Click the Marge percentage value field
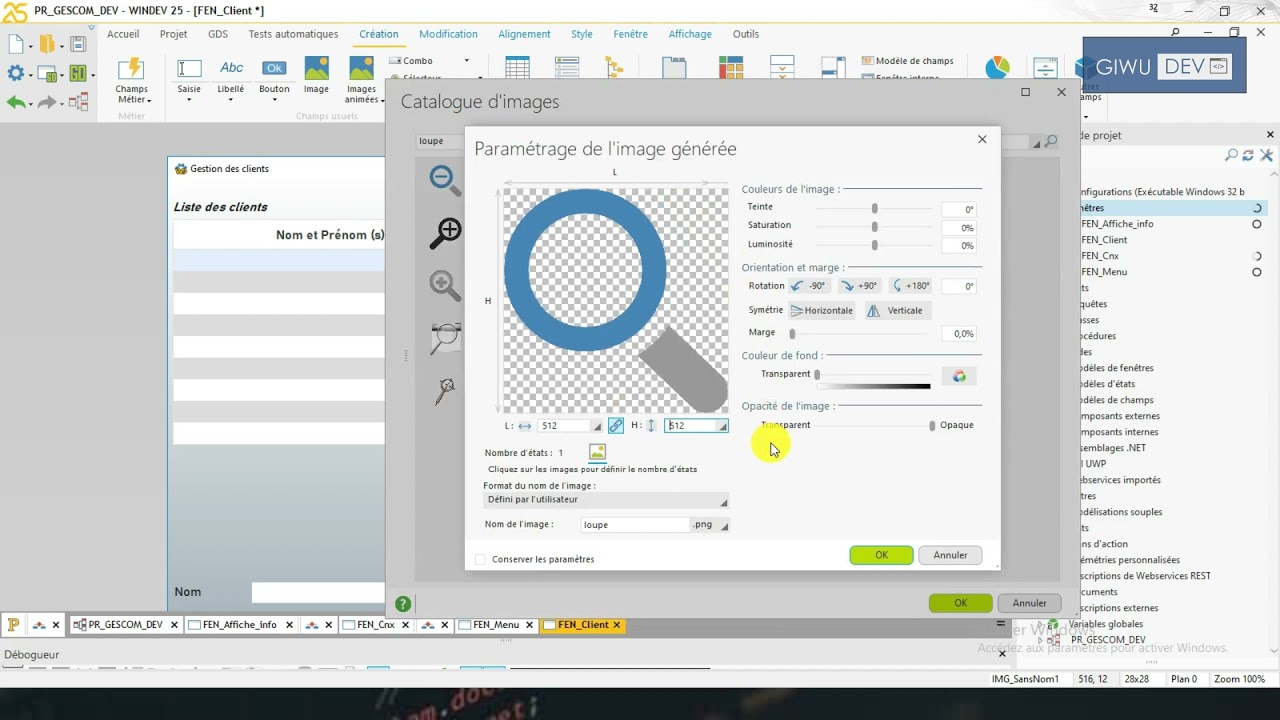 (x=958, y=334)
